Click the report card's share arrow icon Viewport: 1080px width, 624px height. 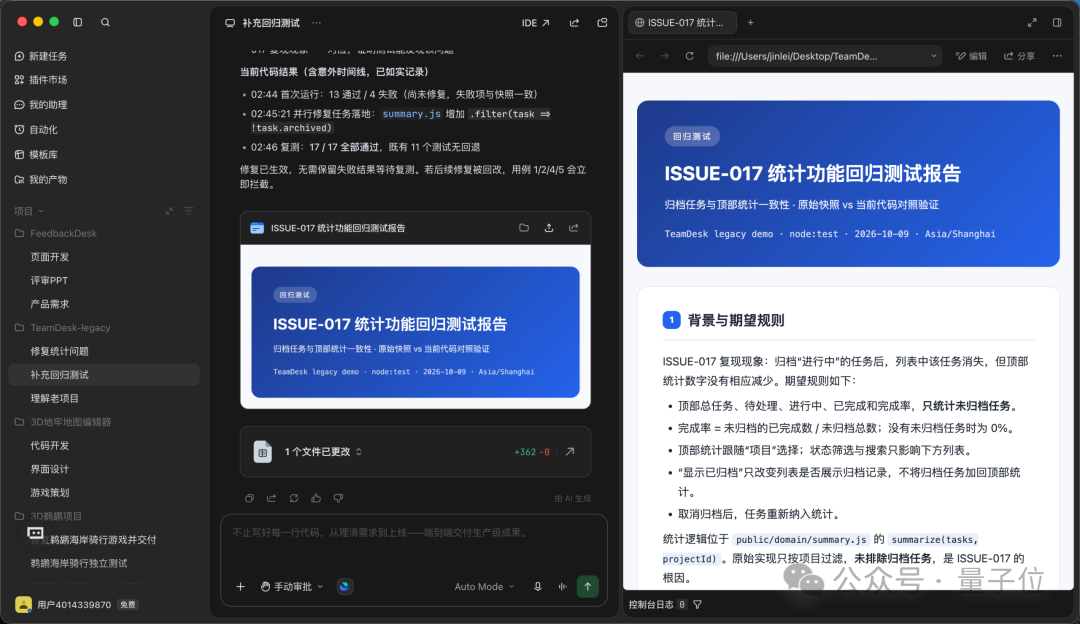[x=574, y=228]
